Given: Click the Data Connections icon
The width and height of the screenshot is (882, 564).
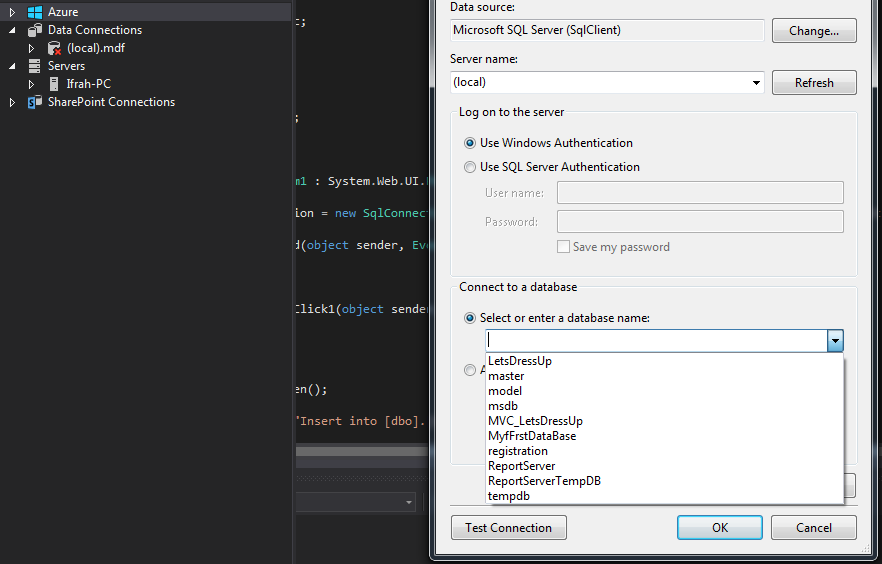Looking at the screenshot, I should (35, 30).
